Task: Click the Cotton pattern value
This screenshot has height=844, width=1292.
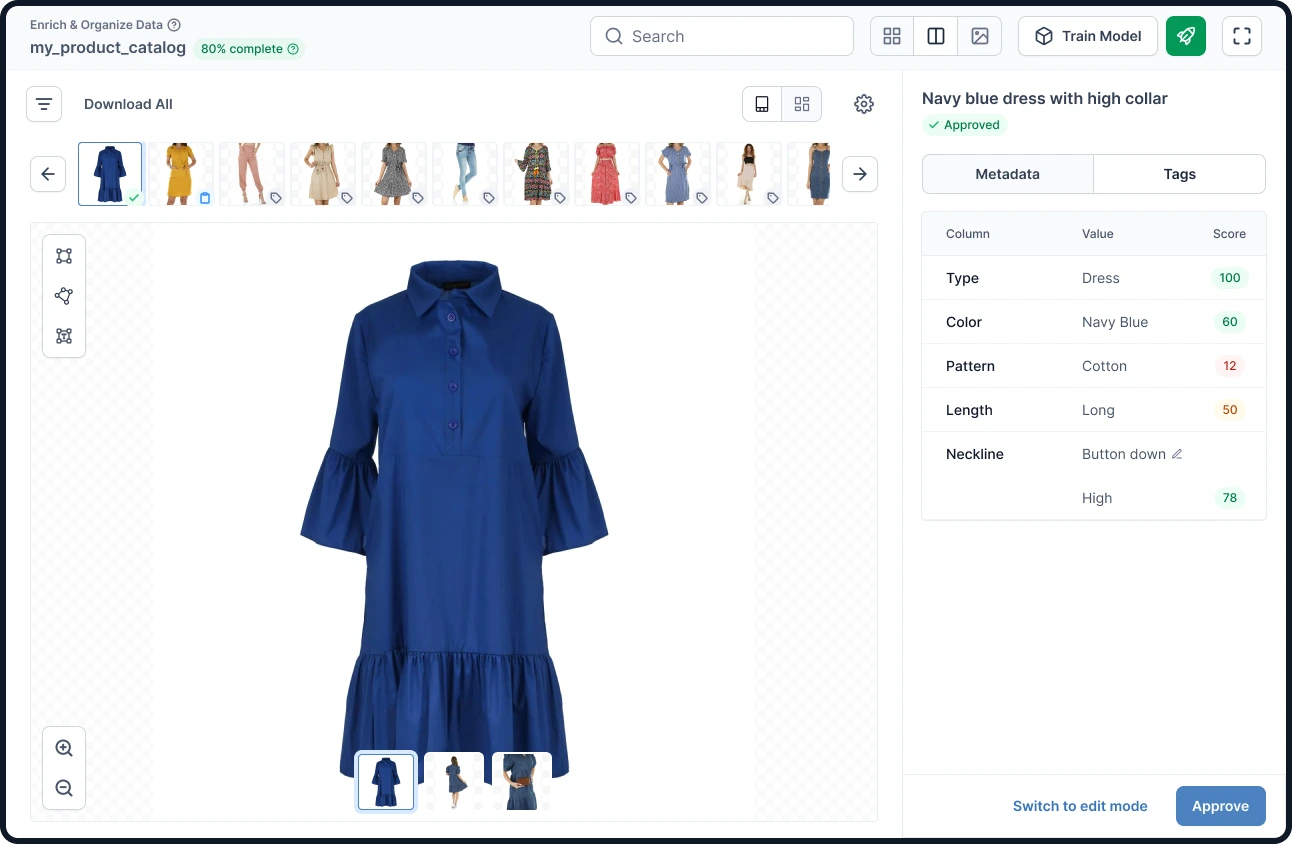Action: coord(1104,366)
